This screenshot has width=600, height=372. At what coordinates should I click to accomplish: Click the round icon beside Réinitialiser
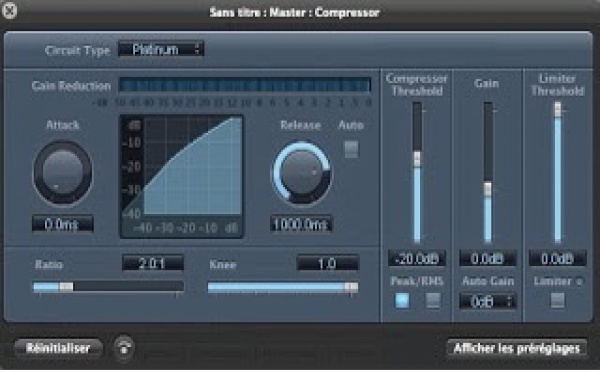124,348
